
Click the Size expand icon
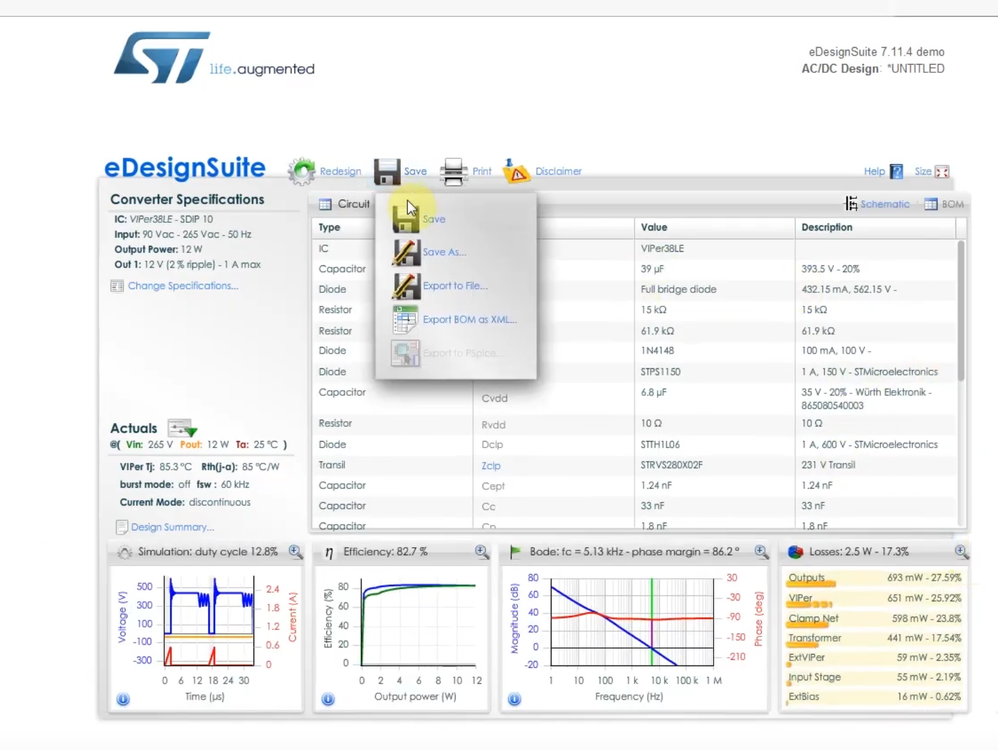pyautogui.click(x=942, y=171)
